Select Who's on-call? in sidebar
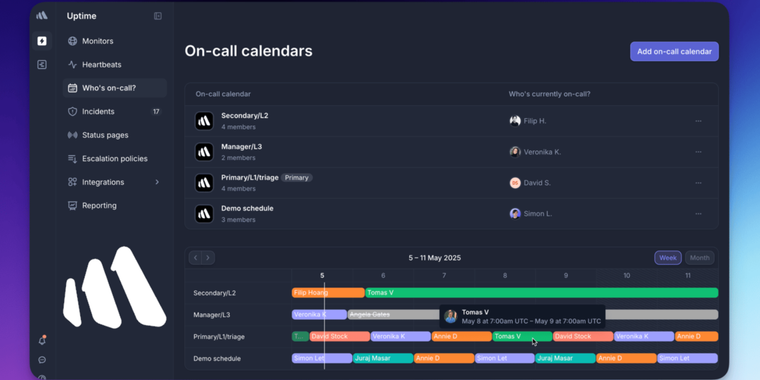The height and width of the screenshot is (380, 760). coord(114,88)
